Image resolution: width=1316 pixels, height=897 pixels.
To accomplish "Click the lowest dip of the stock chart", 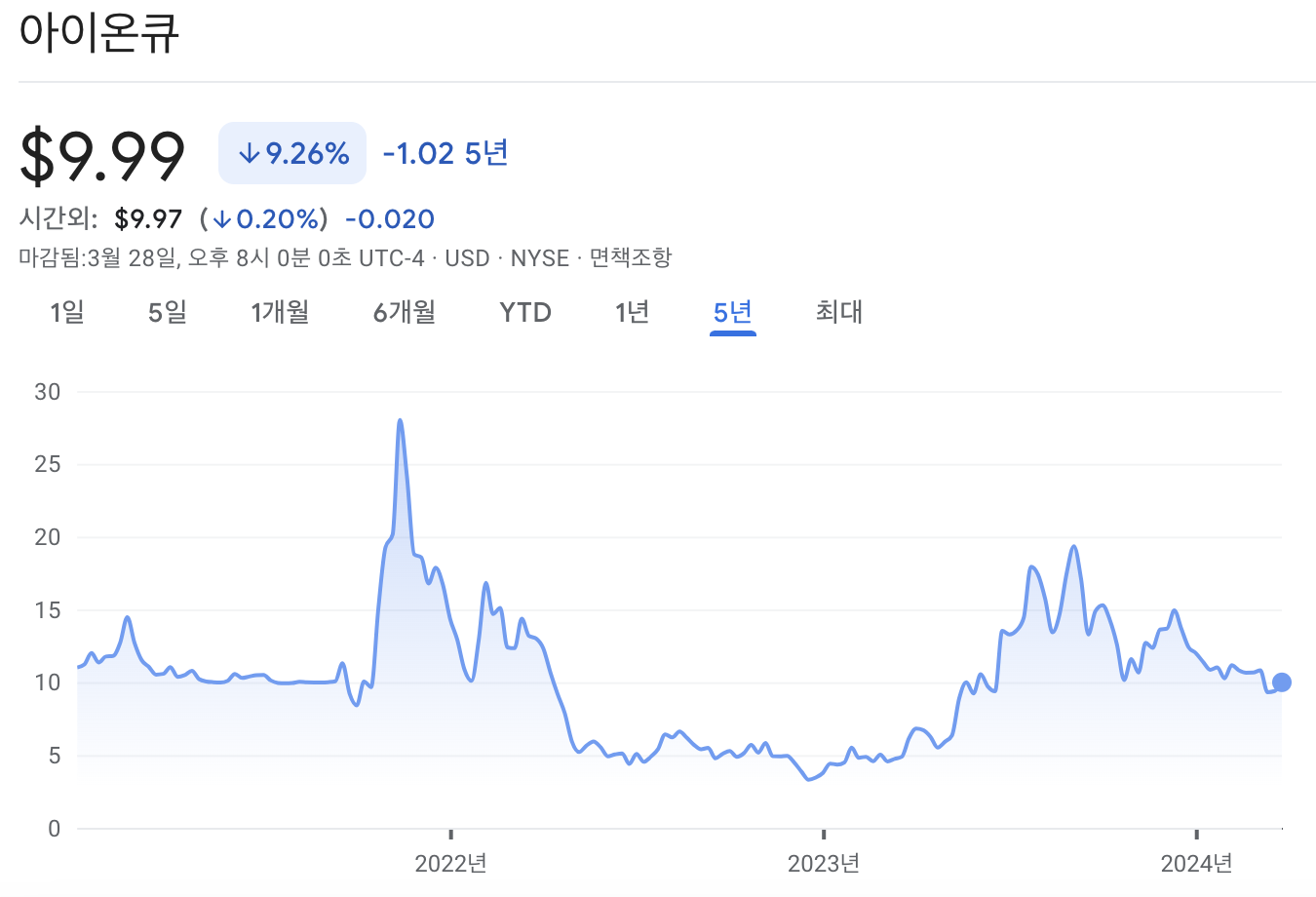I will pos(810,779).
